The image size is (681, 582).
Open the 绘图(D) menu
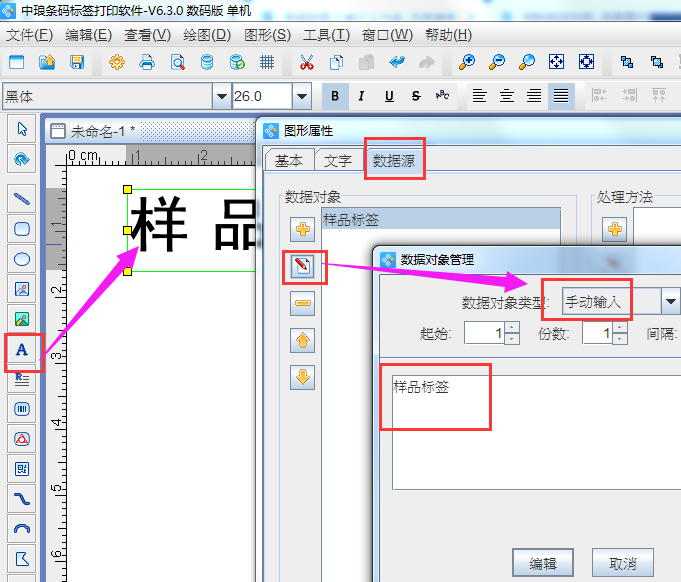tap(205, 34)
